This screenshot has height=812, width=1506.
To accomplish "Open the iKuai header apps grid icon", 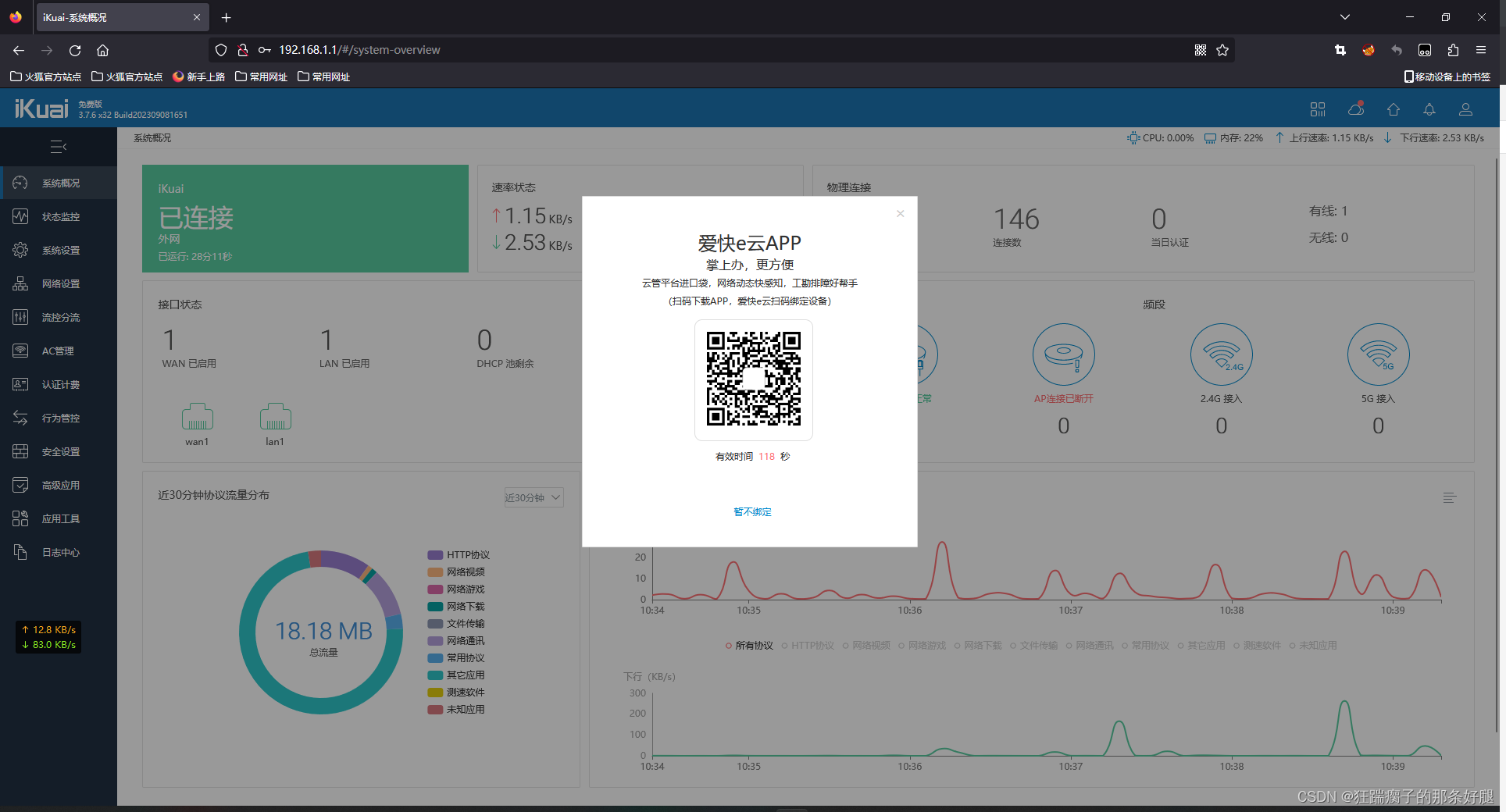I will [1318, 109].
